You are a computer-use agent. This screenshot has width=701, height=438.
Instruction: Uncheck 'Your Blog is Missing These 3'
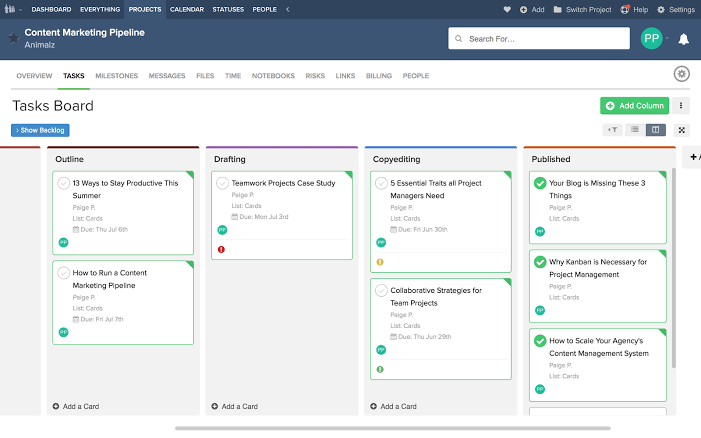(x=540, y=183)
